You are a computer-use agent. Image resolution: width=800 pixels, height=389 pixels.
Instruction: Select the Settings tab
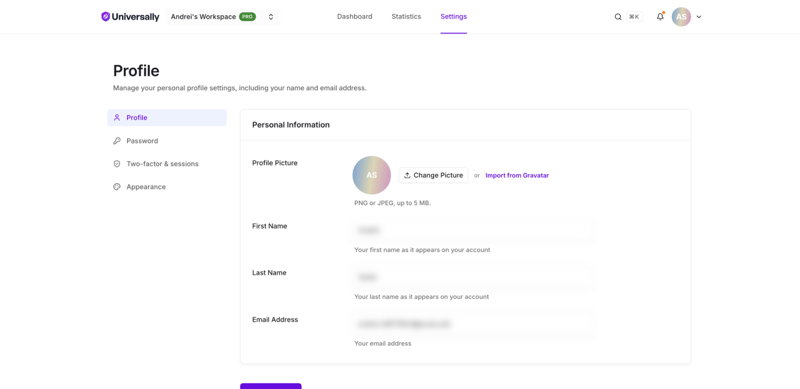point(454,16)
